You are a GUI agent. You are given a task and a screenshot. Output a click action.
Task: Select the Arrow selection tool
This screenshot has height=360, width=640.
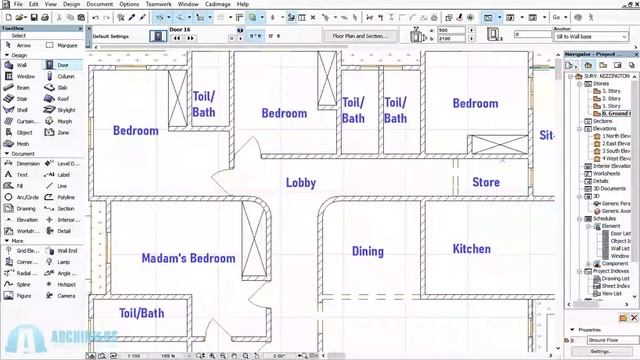click(x=19, y=45)
